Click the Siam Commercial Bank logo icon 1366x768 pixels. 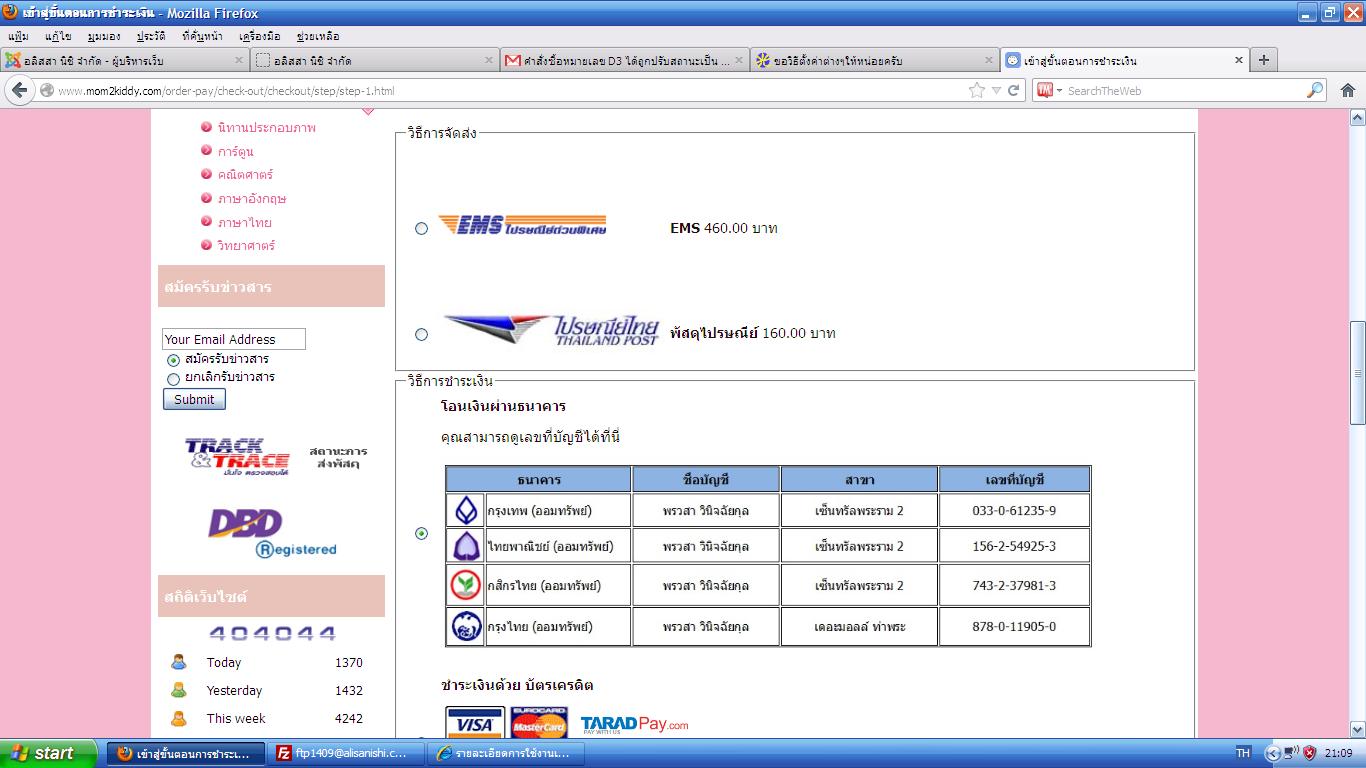465,547
